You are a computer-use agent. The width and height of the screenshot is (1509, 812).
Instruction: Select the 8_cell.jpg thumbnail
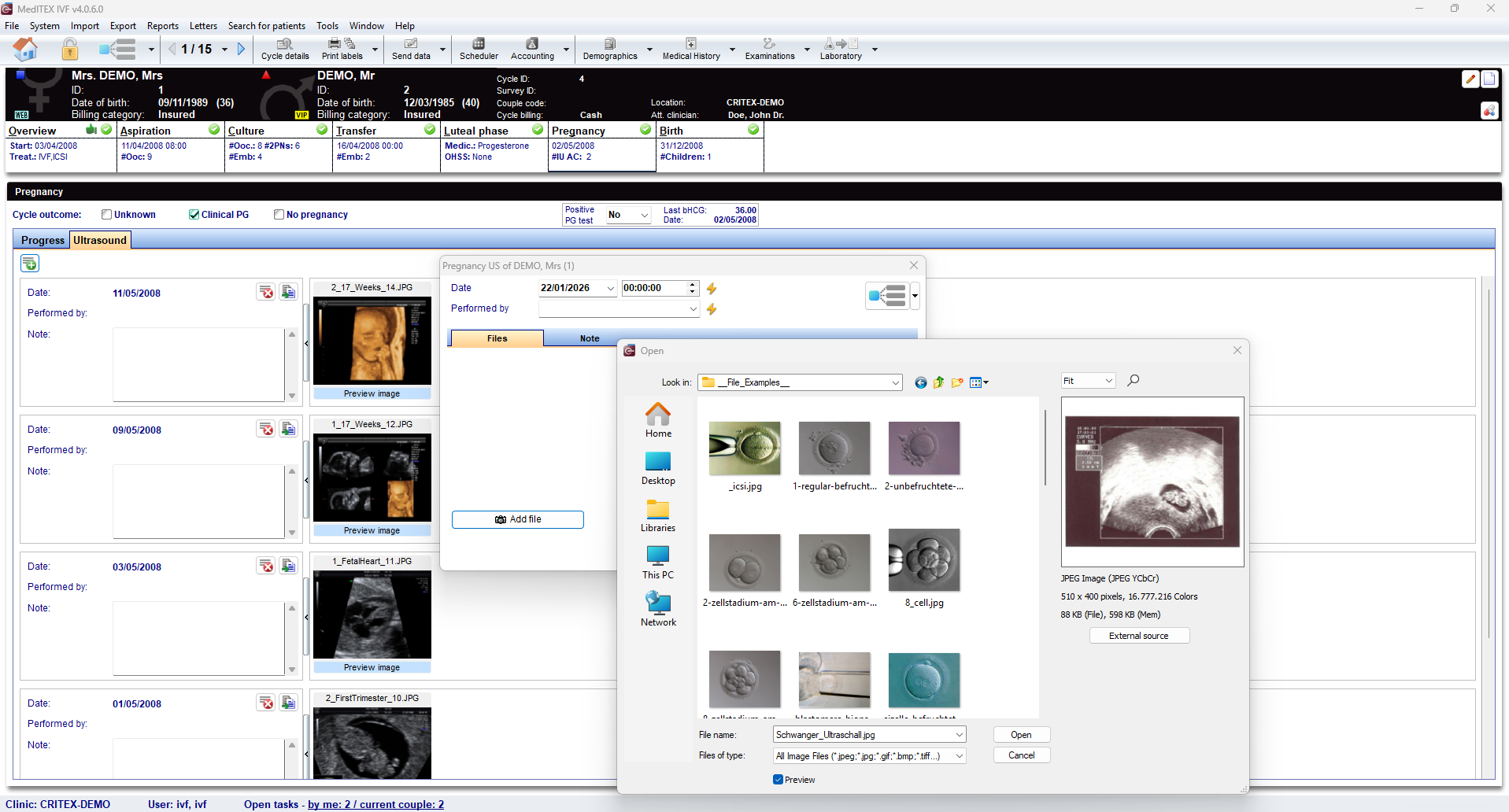point(924,560)
